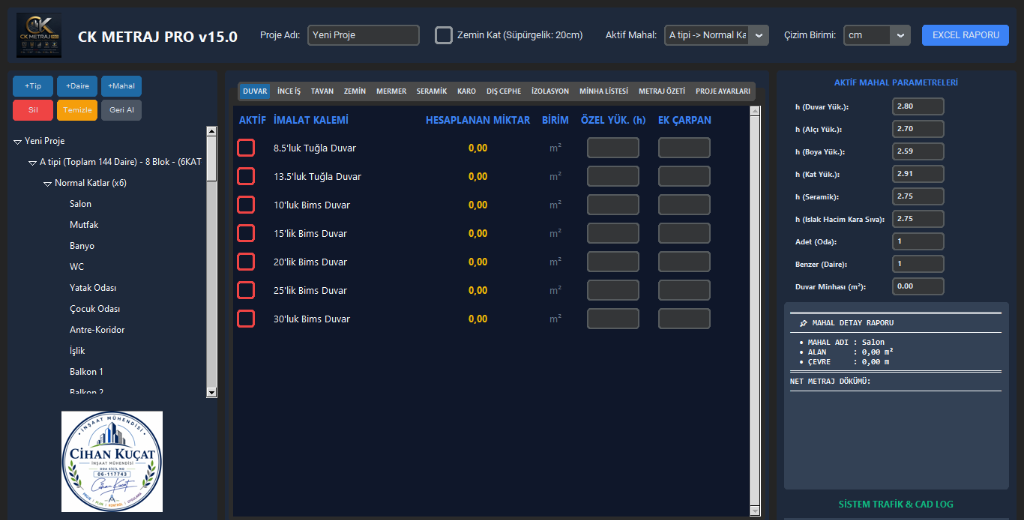Click the Cihan Kuçat engineer stamp image

pos(112,461)
